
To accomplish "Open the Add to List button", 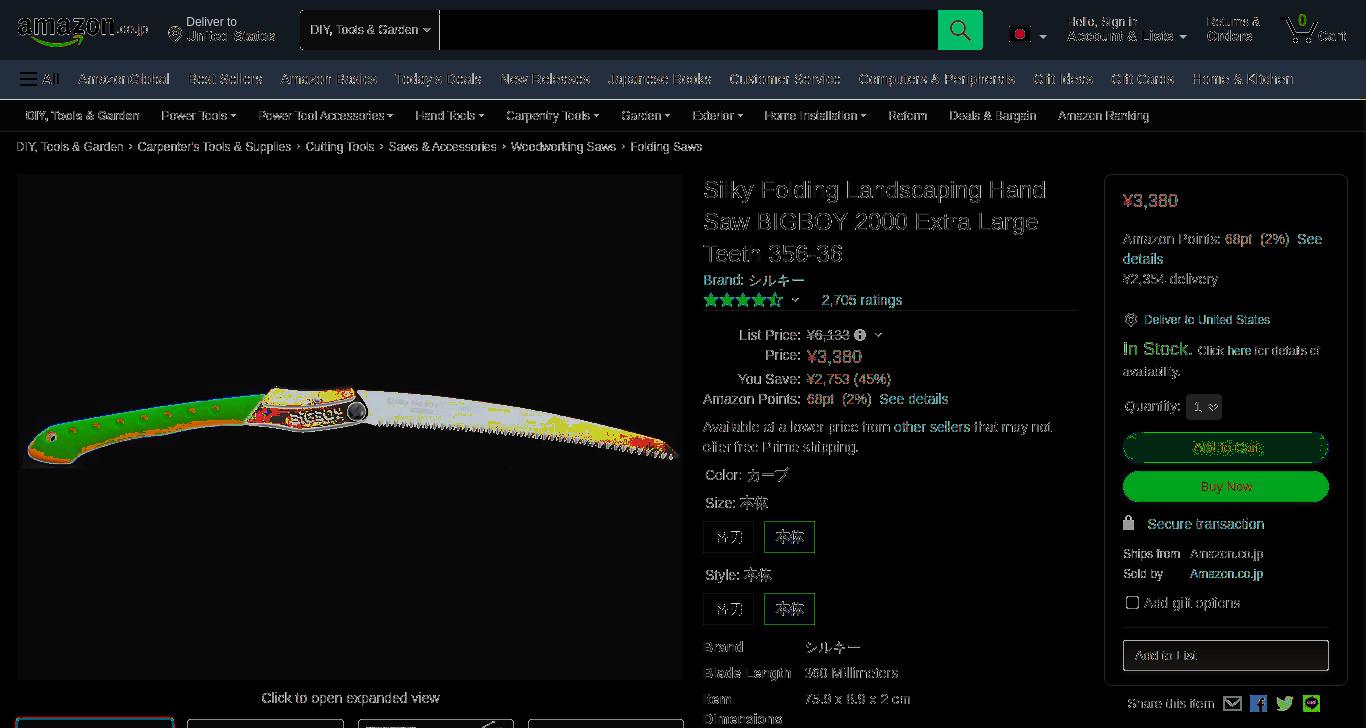I will [x=1226, y=655].
